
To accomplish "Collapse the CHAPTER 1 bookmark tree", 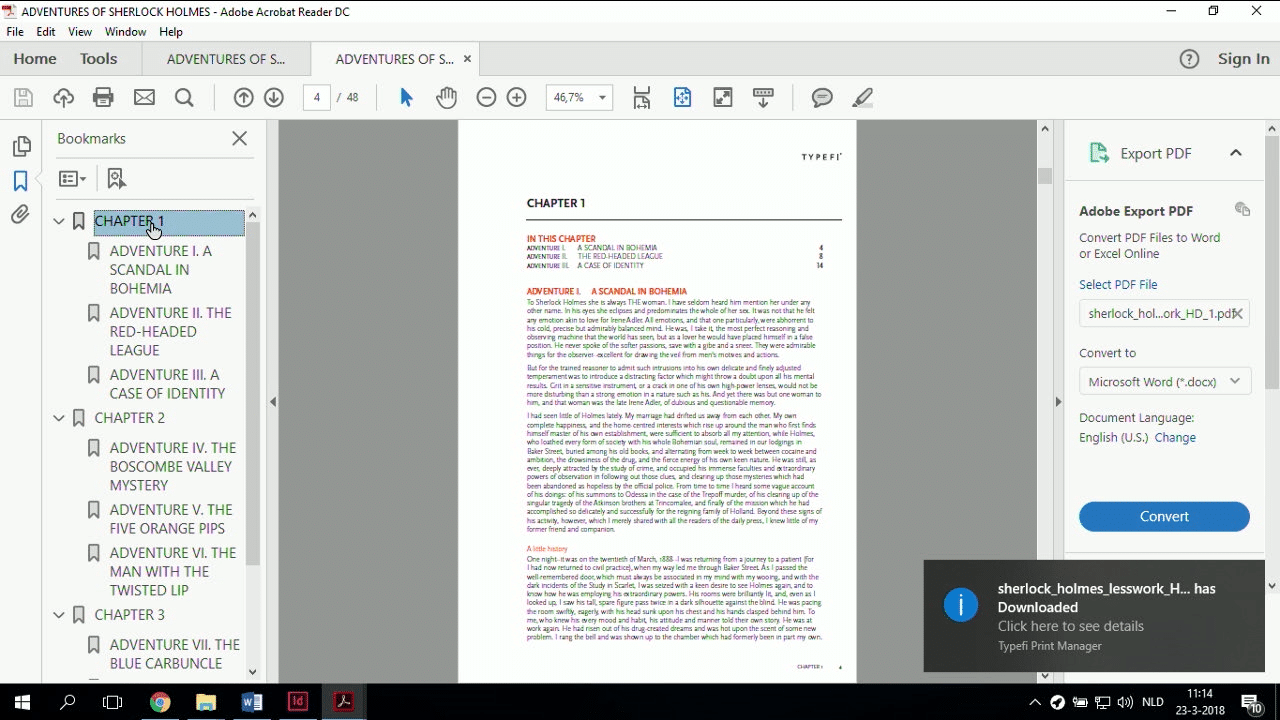I will click(x=58, y=221).
